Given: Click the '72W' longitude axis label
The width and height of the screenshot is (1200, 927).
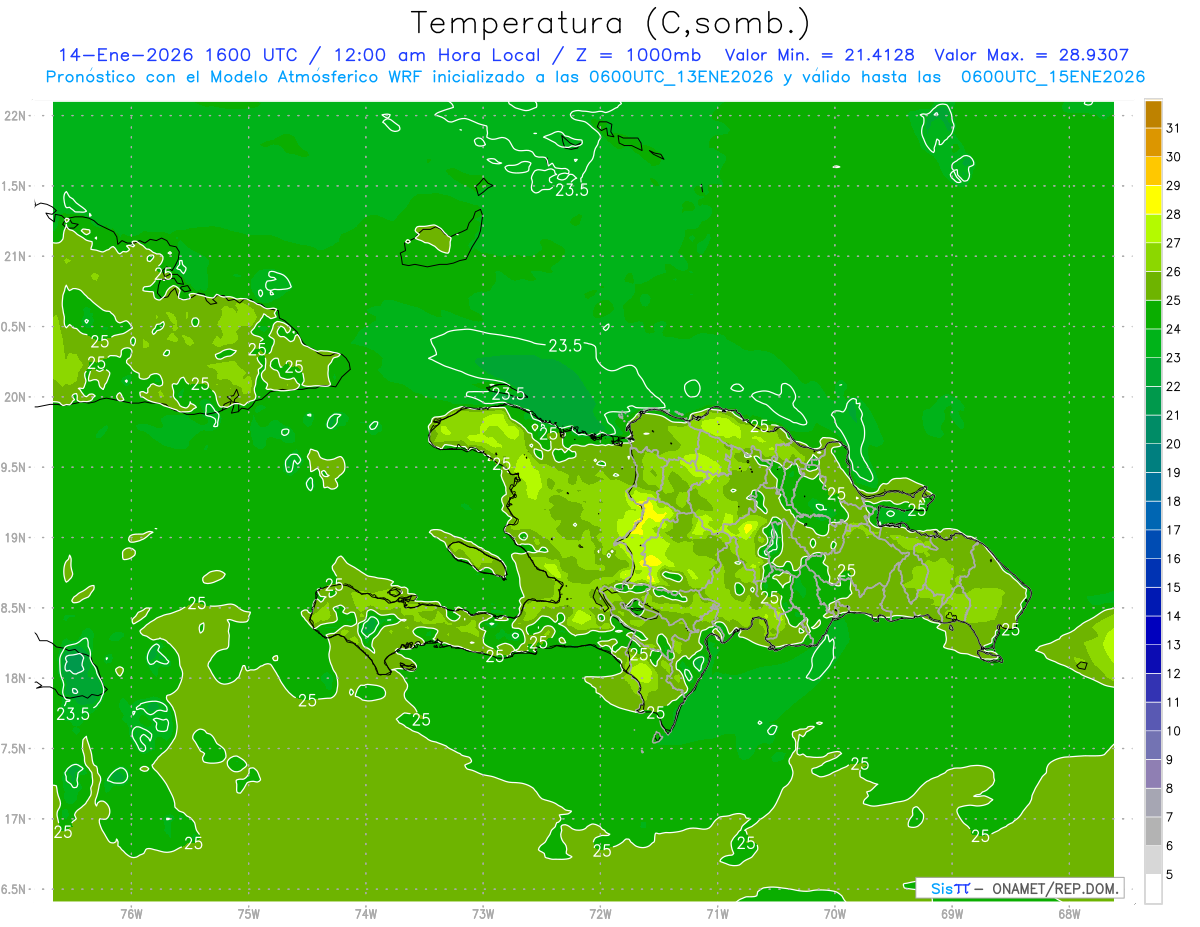Looking at the screenshot, I should pyautogui.click(x=600, y=914).
